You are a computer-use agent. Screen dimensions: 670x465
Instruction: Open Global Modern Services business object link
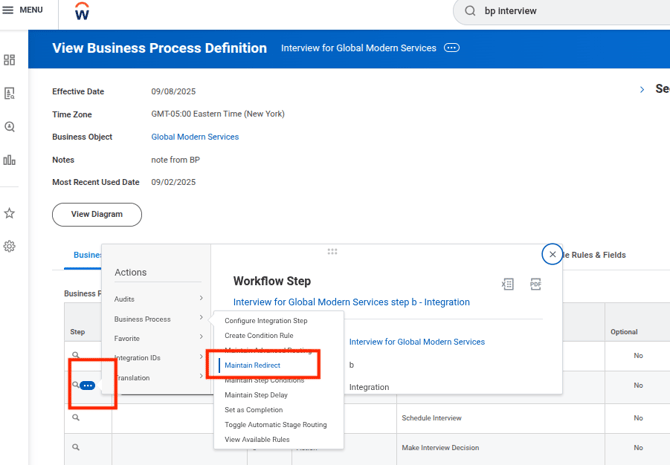pyautogui.click(x=195, y=137)
